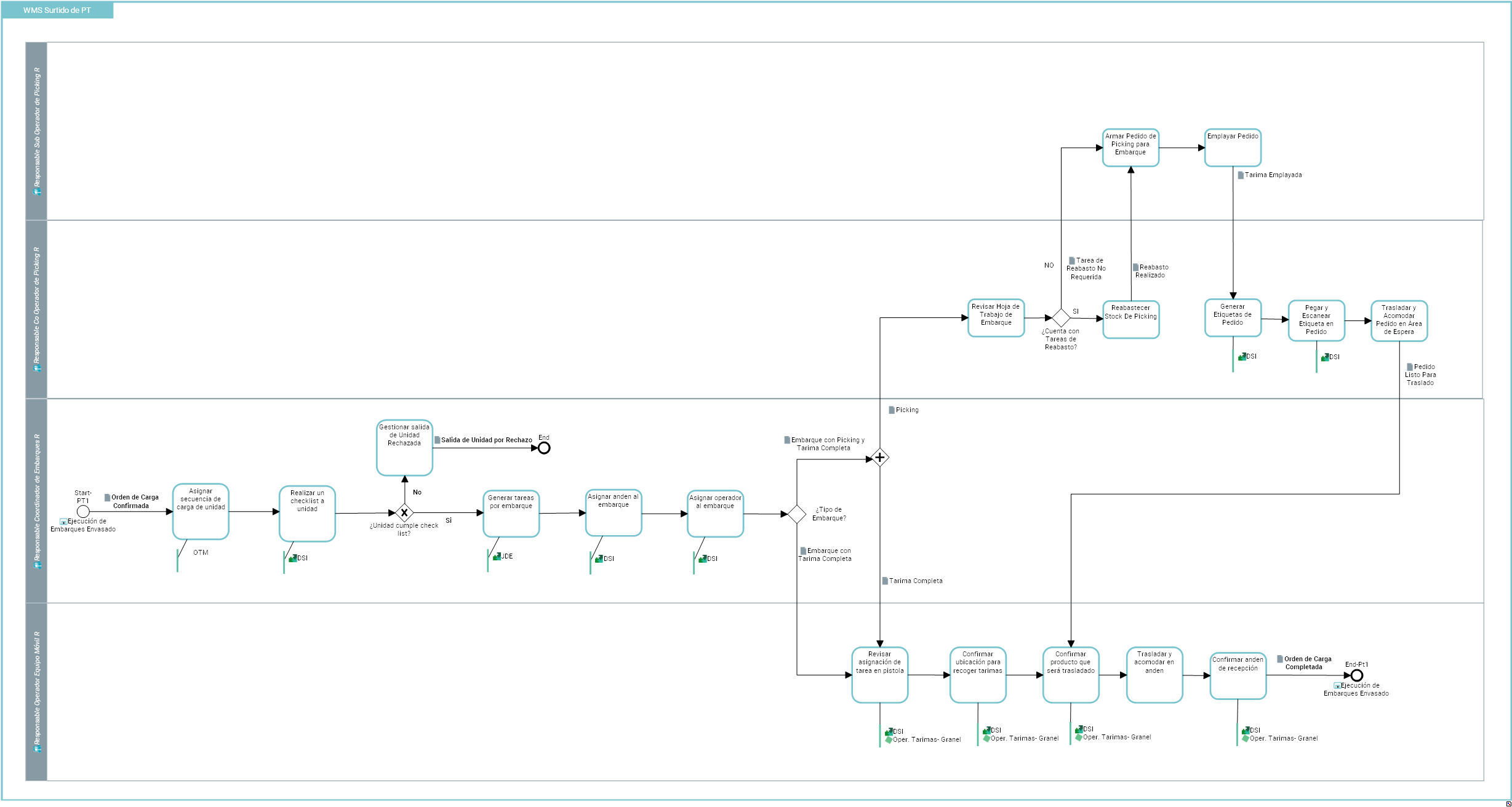Select task Confirmar ubicación para recoger tarimas
Image resolution: width=1512 pixels, height=807 pixels.
(x=978, y=675)
